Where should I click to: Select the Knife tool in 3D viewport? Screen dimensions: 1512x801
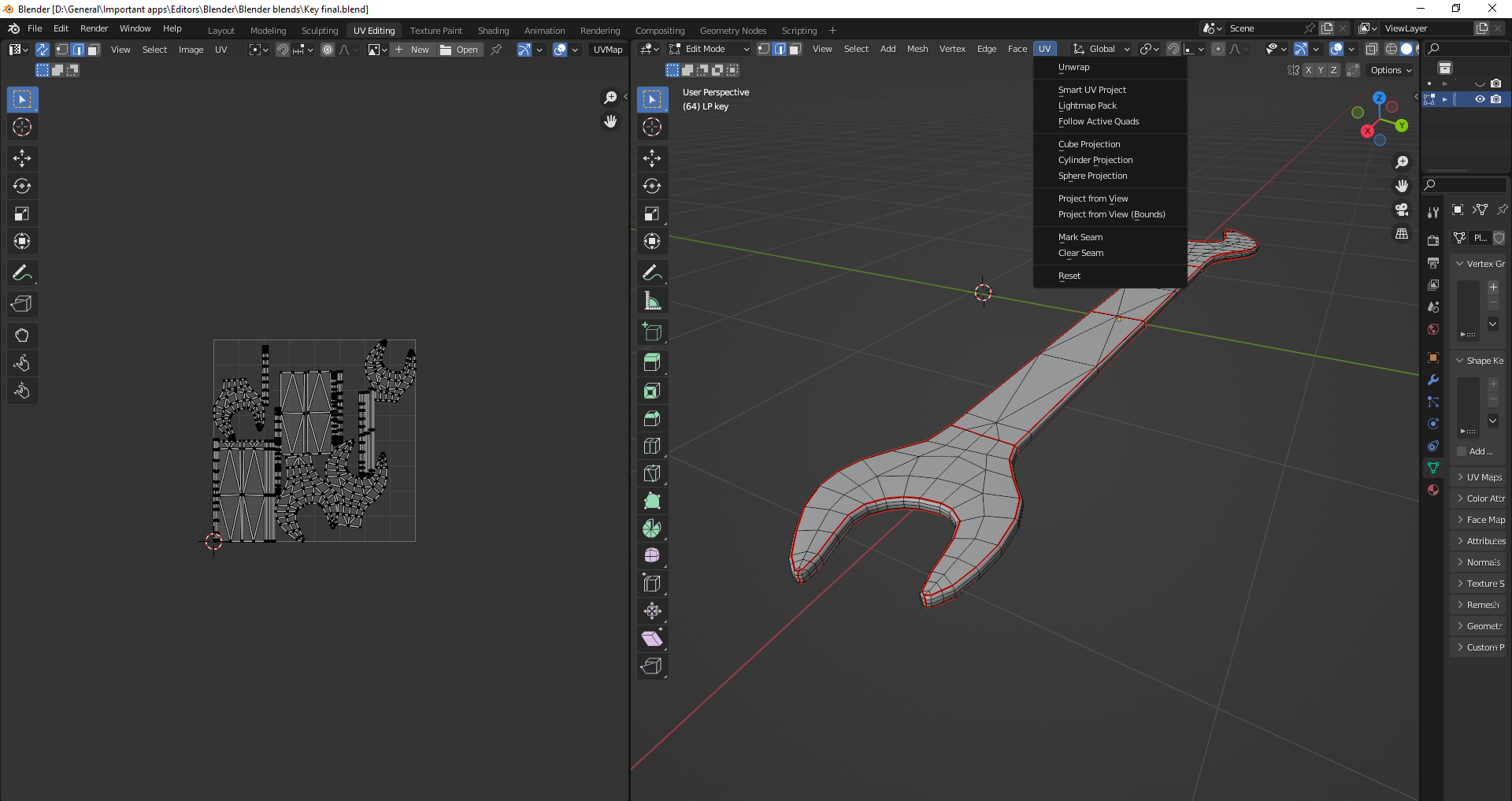[652, 473]
